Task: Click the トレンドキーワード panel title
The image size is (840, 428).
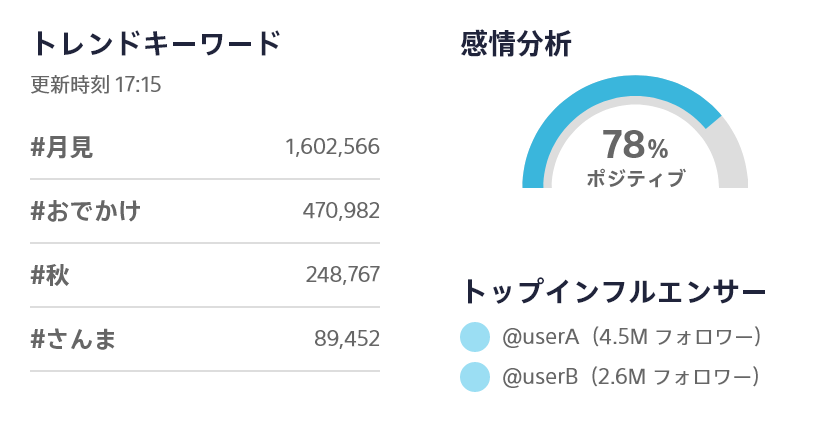Action: click(155, 44)
